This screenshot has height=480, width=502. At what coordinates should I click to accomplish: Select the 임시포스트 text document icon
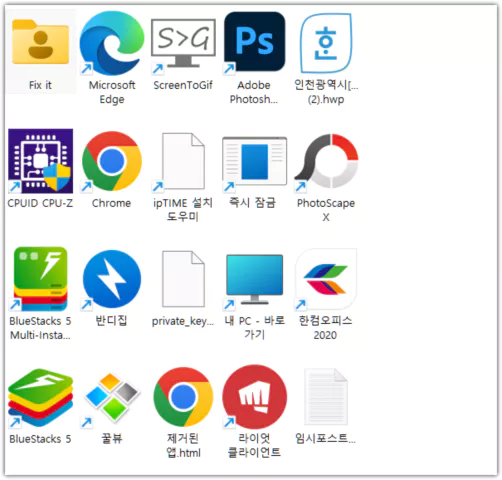point(326,397)
